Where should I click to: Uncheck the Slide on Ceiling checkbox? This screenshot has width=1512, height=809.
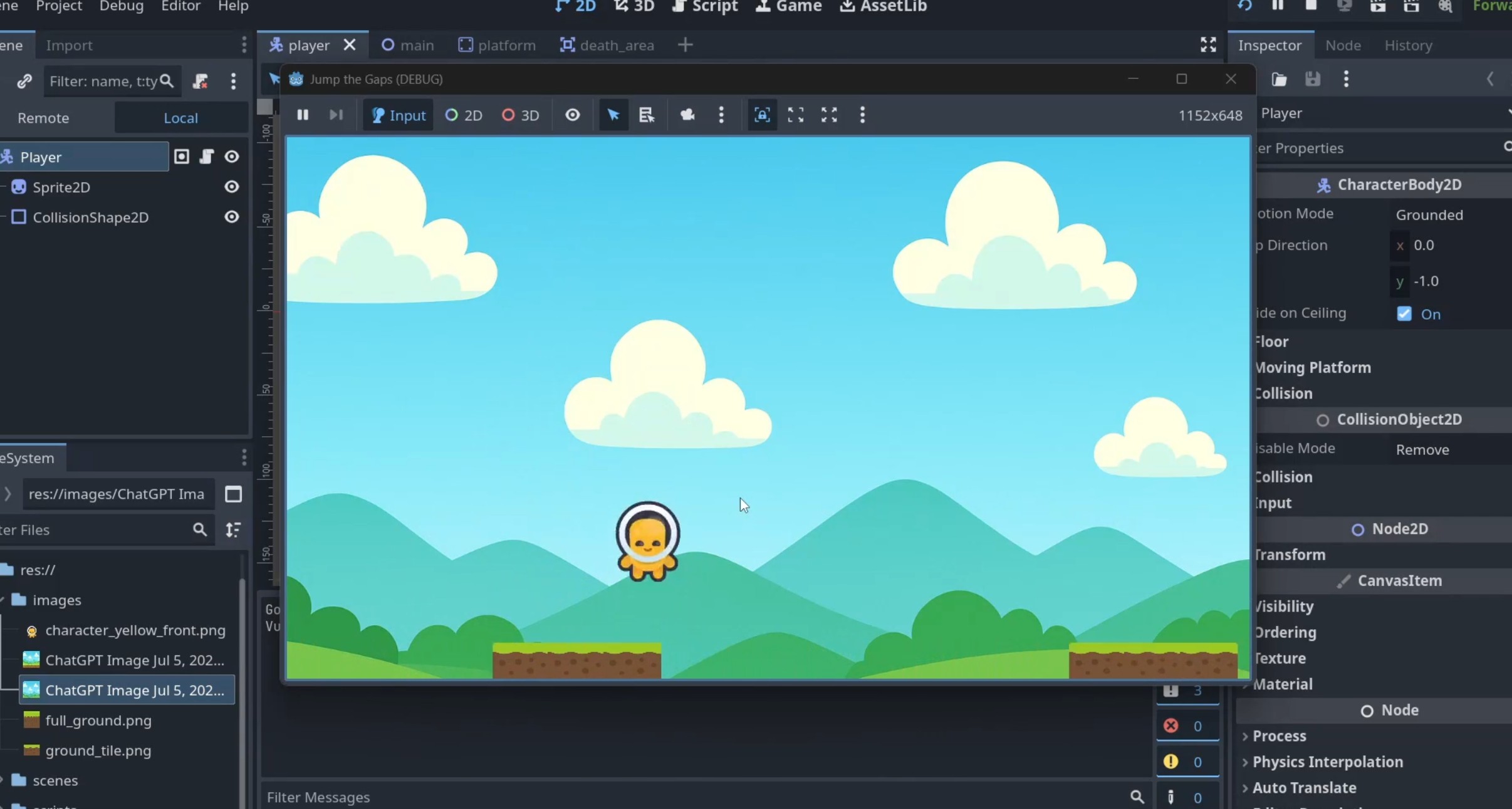tap(1404, 314)
